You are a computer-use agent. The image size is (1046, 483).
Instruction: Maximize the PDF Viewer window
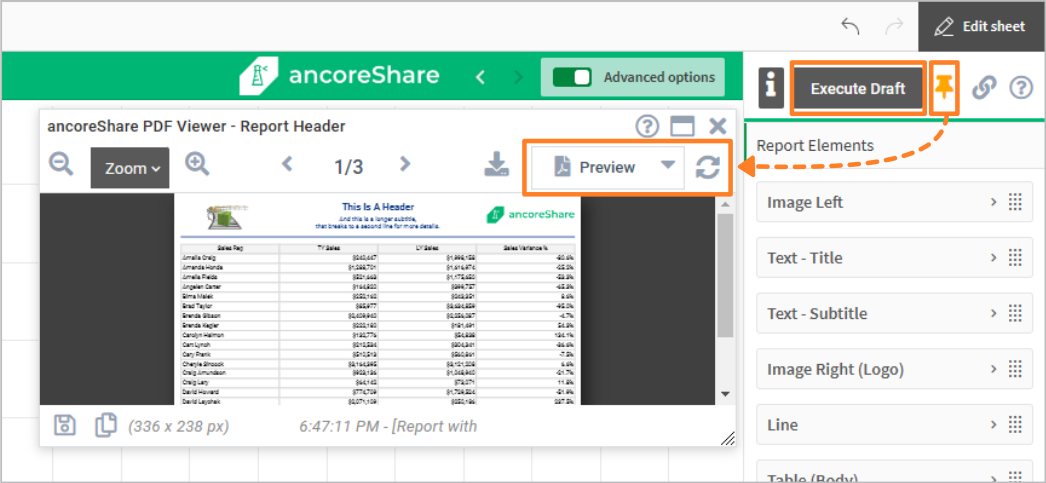click(x=682, y=126)
